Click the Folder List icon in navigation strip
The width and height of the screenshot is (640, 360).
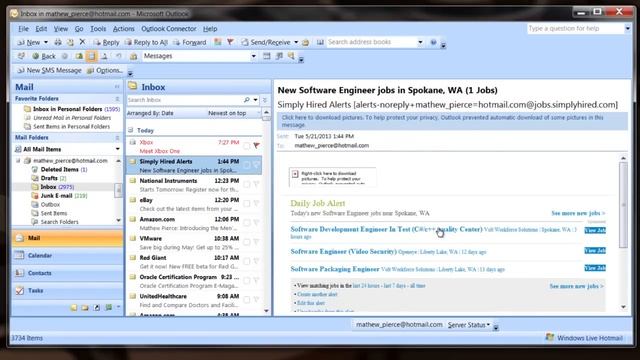[85, 307]
